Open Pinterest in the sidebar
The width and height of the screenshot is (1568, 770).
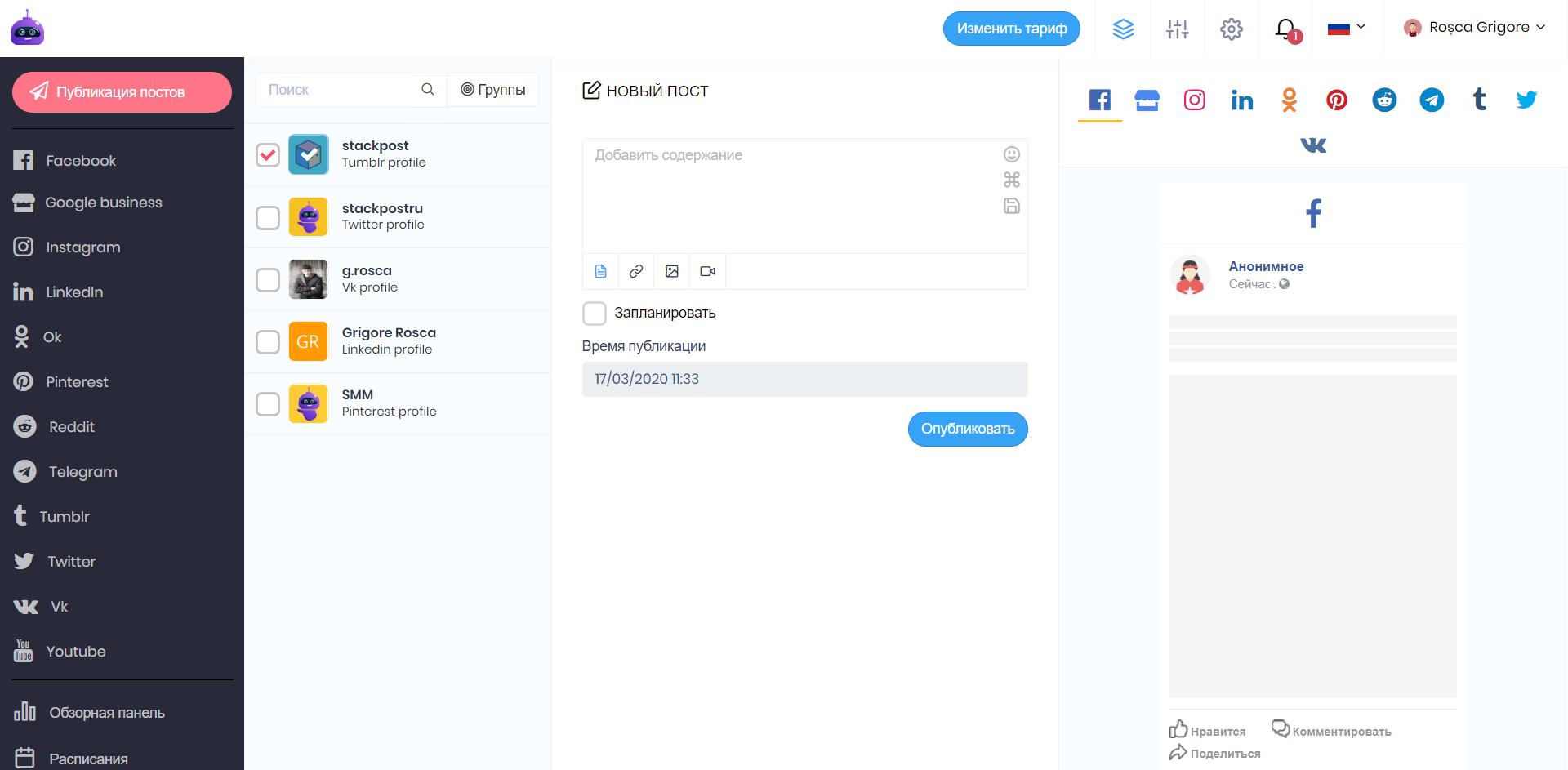pos(60,382)
